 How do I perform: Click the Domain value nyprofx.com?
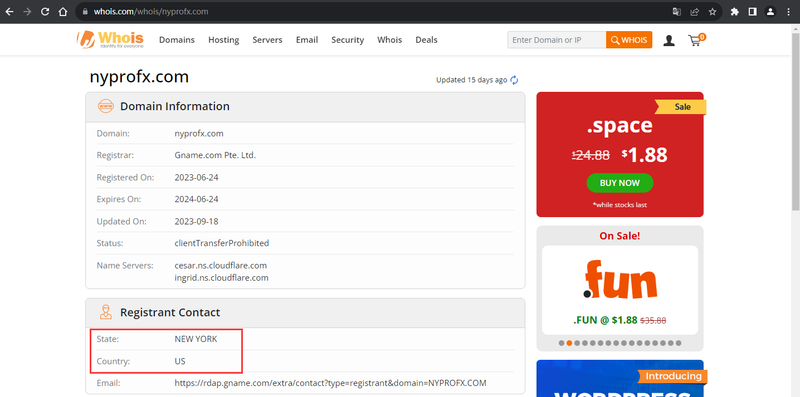[x=199, y=134]
